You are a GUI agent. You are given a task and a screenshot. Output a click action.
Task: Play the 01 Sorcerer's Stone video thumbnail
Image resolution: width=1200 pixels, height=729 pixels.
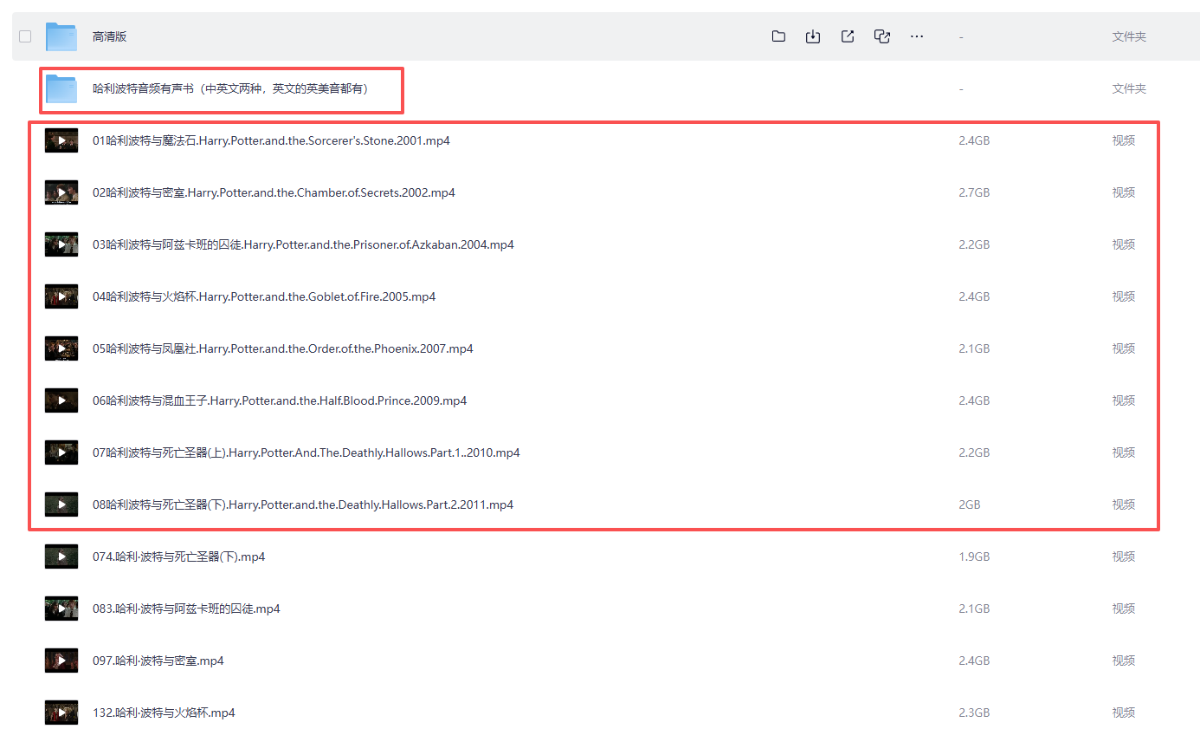(x=61, y=141)
